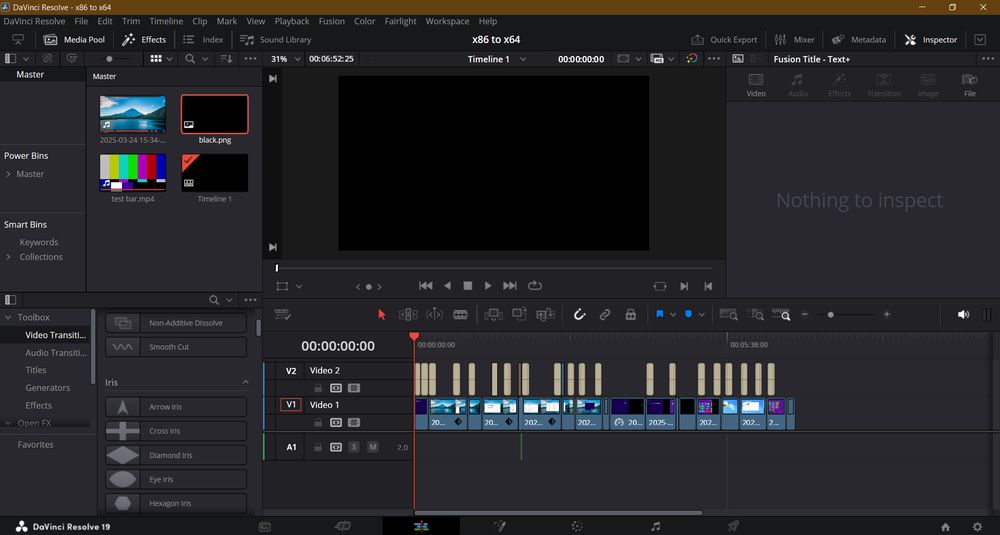Toggle the Inspector panel button
The image size is (1000, 535).
click(x=931, y=40)
